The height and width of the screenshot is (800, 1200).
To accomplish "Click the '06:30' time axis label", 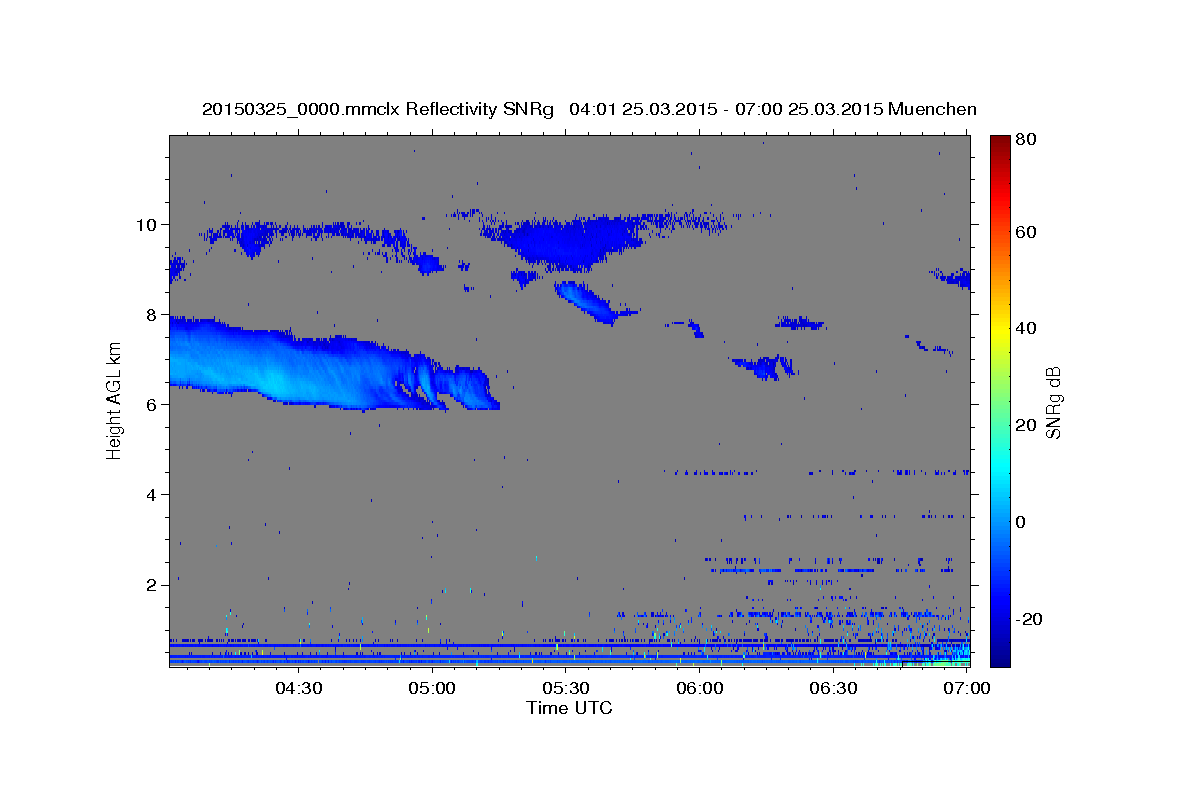I will click(x=834, y=689).
